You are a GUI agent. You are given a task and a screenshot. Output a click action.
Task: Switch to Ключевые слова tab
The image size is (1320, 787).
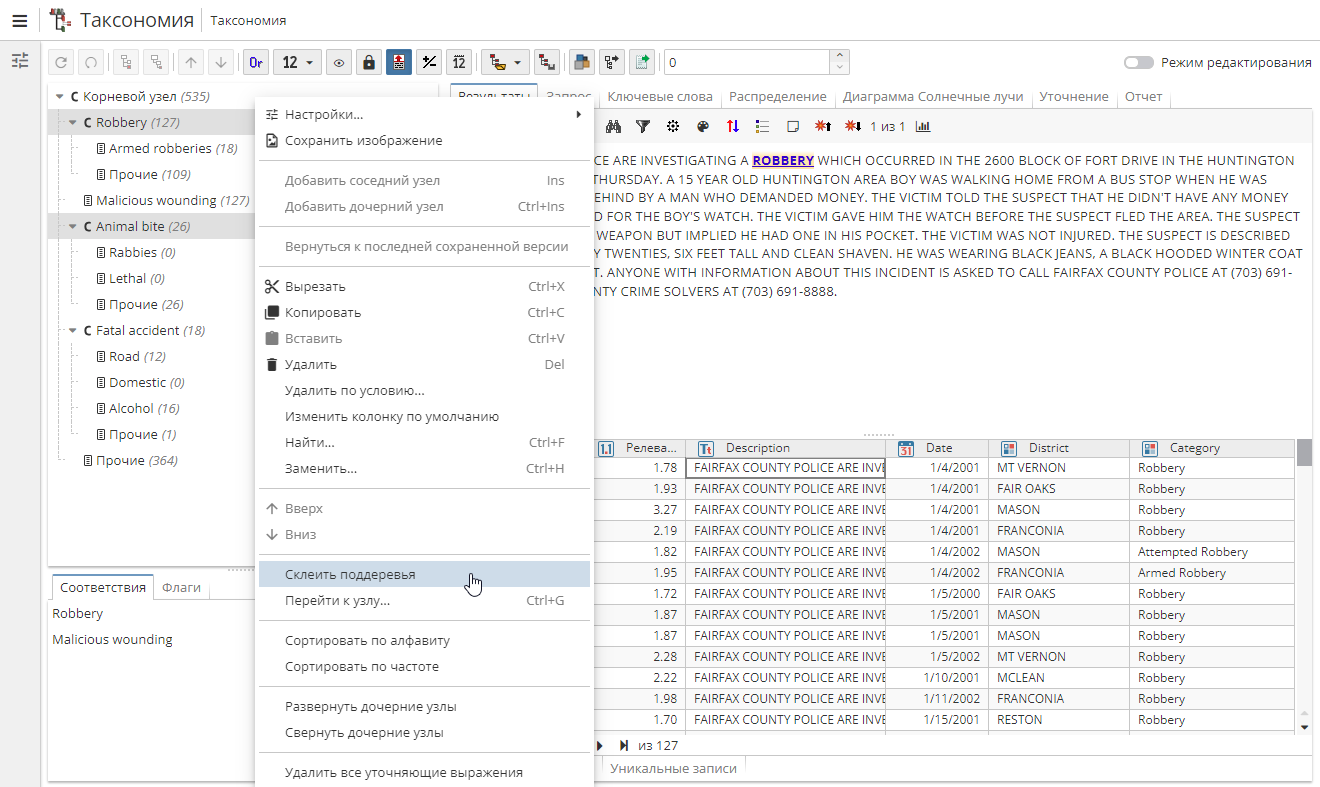click(660, 97)
